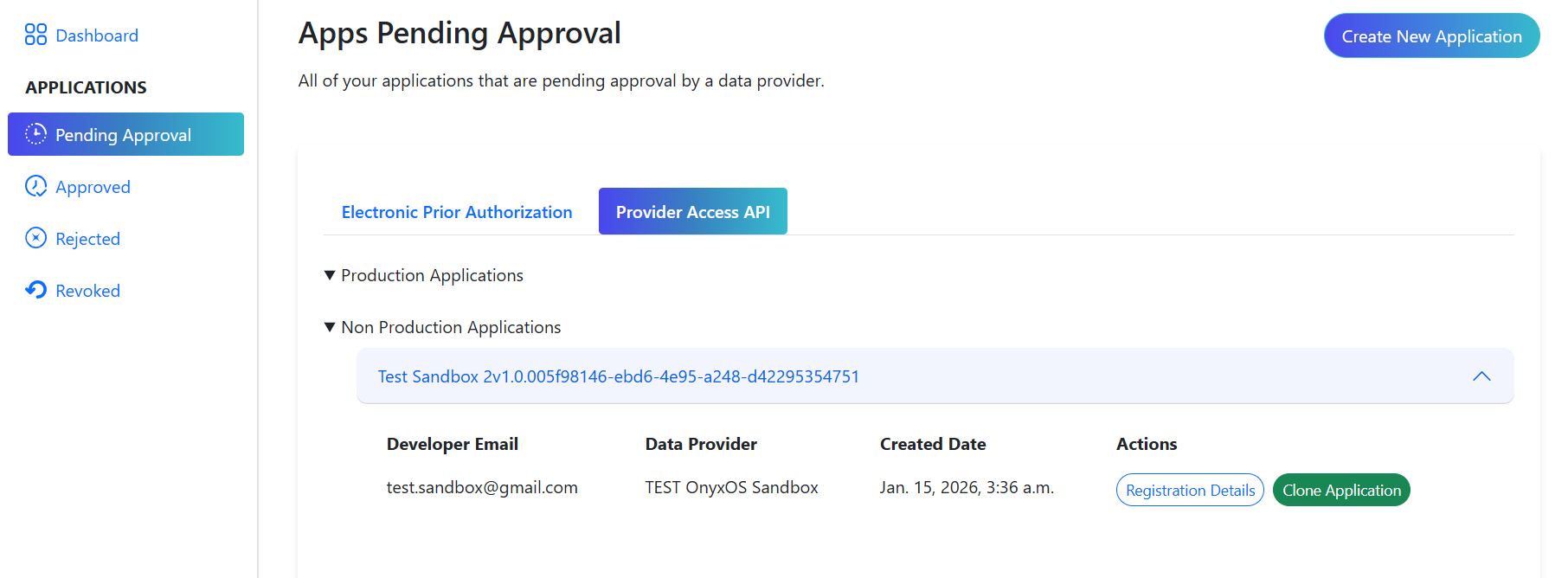Open the Pending Approval sidebar item
The image size is (1568, 578).
[x=123, y=135]
